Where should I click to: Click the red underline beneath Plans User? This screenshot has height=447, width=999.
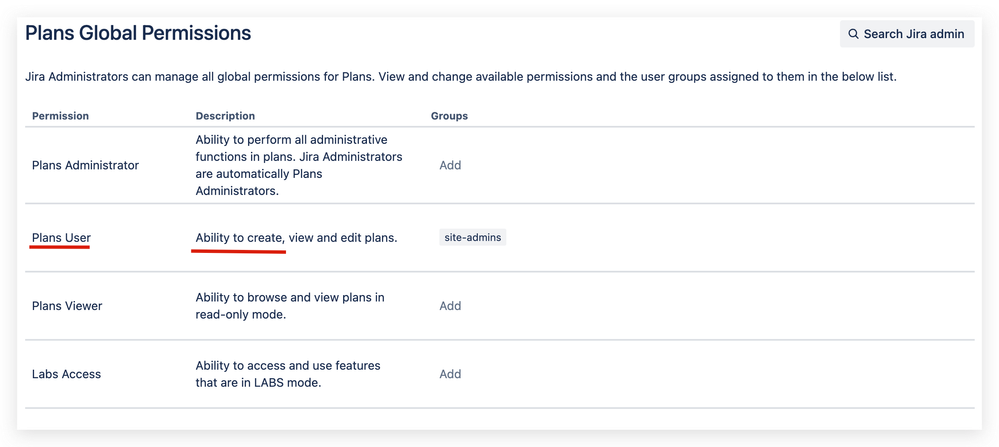(61, 249)
